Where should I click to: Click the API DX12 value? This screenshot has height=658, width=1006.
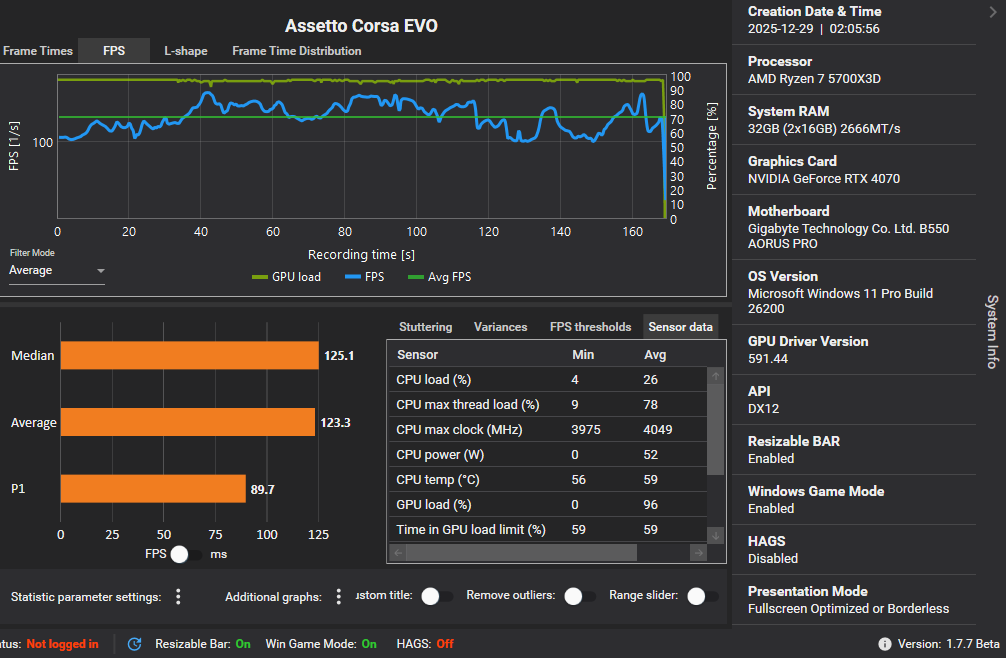pyautogui.click(x=763, y=409)
